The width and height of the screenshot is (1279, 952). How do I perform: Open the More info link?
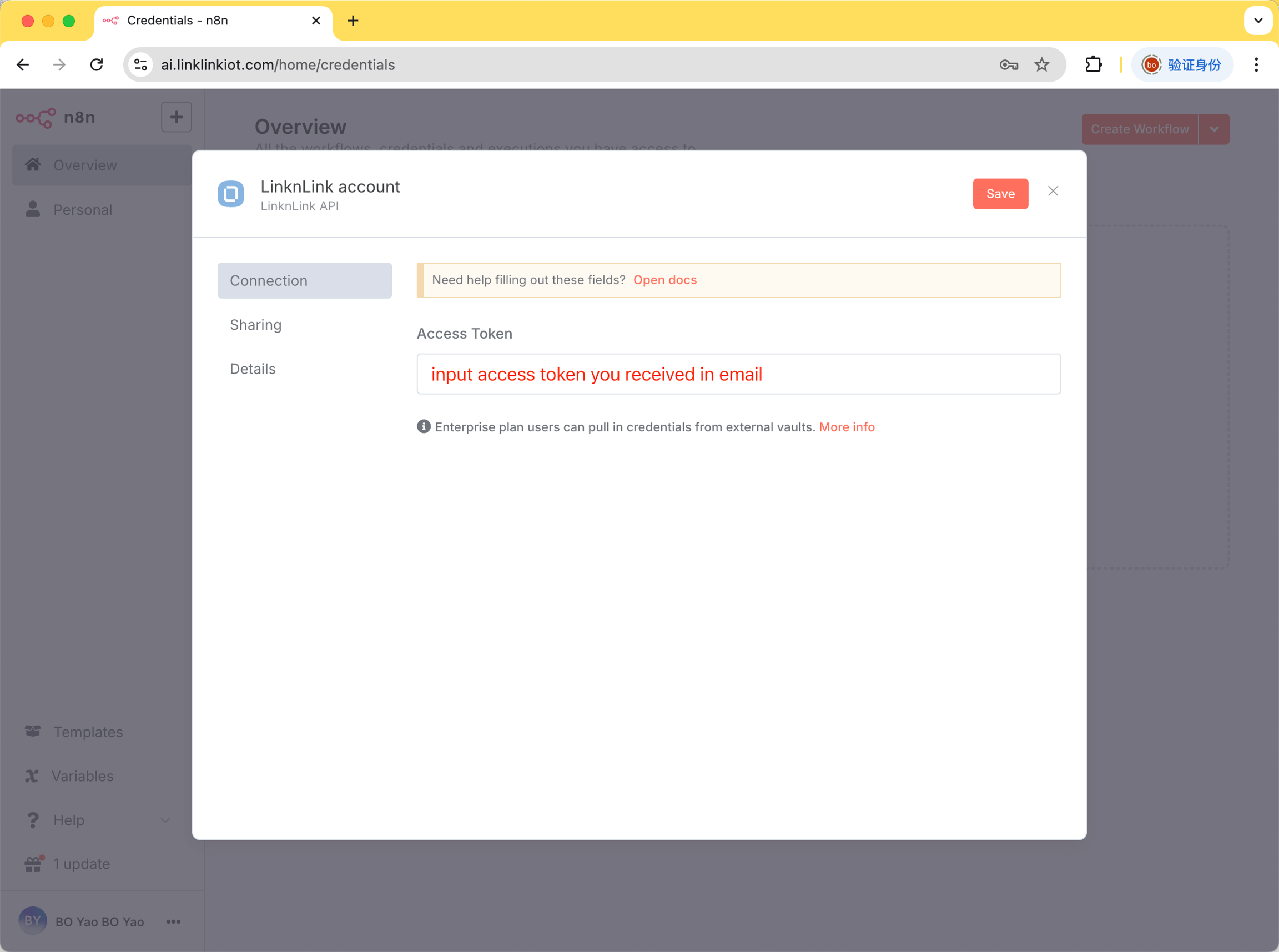tap(847, 427)
